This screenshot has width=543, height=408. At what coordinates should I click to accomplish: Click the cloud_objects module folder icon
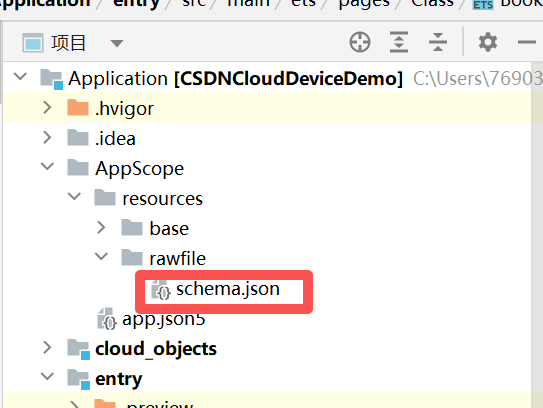click(79, 349)
